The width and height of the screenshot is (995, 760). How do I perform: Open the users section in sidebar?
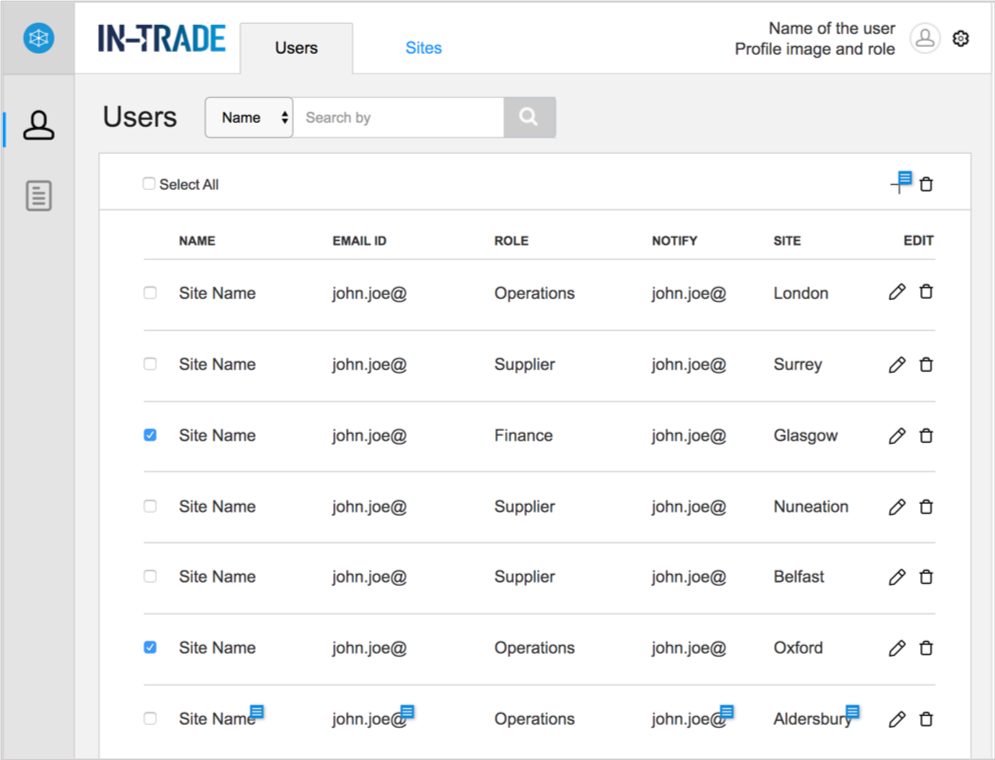[39, 125]
